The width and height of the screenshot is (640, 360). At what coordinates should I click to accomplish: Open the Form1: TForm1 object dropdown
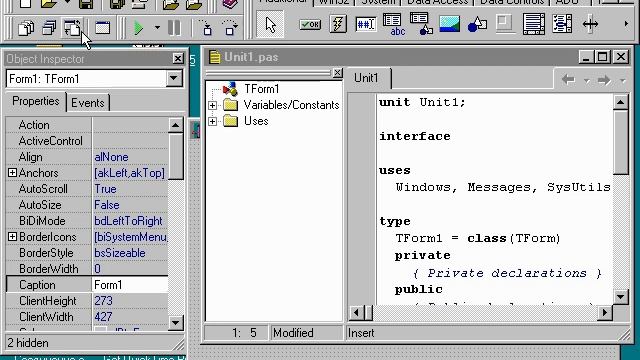[x=174, y=78]
